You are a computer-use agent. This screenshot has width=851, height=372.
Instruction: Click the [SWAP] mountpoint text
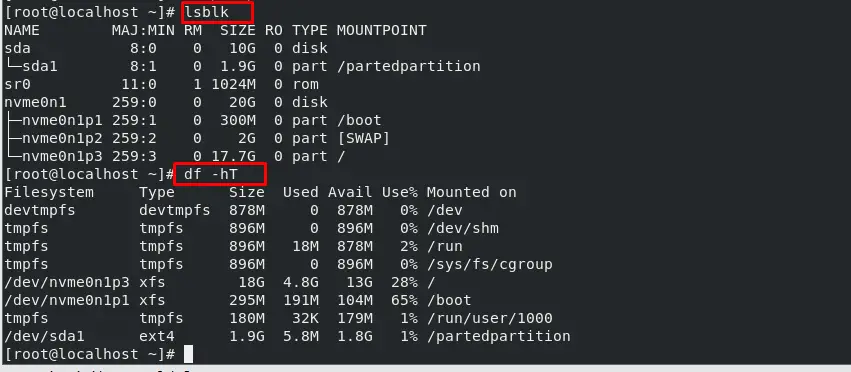pyautogui.click(x=364, y=138)
